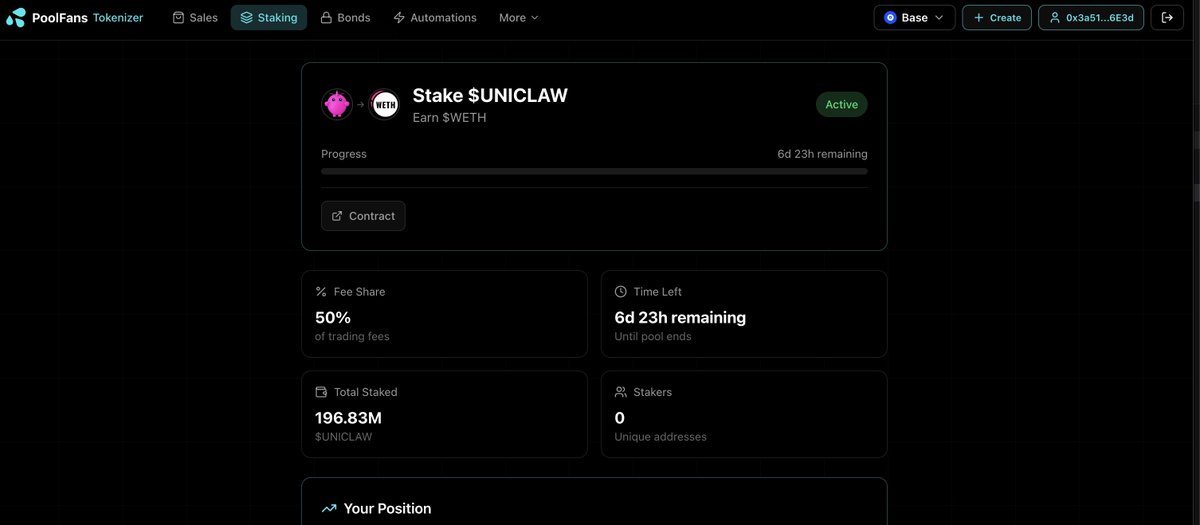Click the plus icon in Create

click(979, 17)
